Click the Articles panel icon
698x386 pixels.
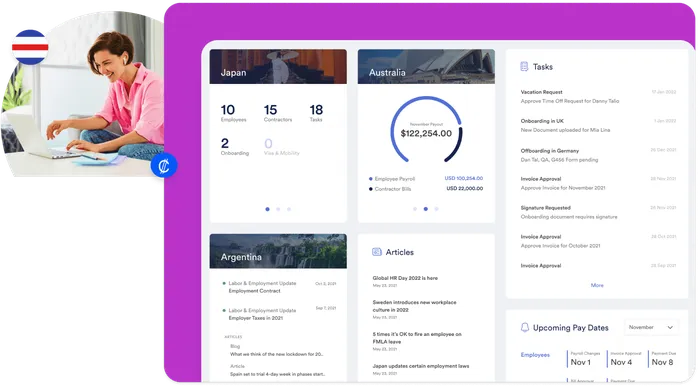(377, 252)
